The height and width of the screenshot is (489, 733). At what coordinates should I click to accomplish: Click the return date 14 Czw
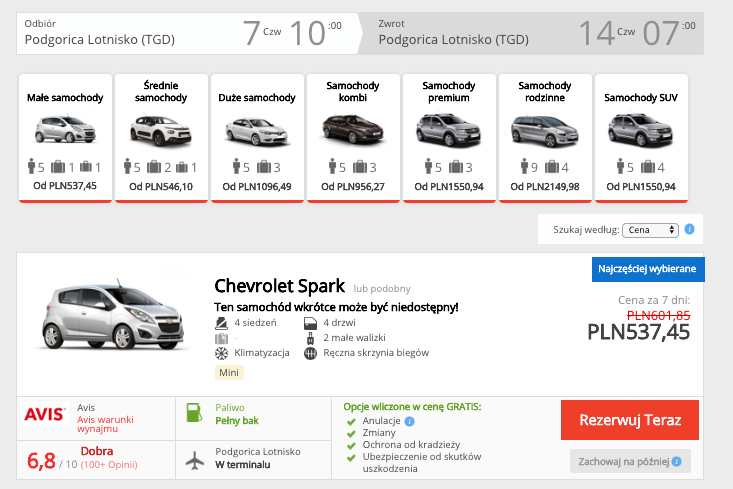607,33
